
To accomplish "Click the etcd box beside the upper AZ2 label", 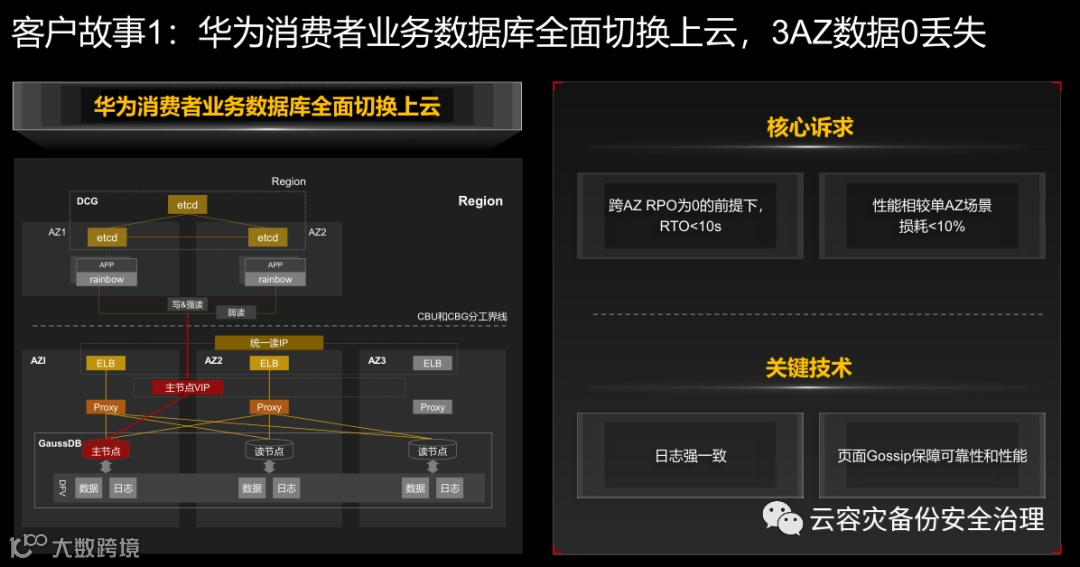I will [267, 238].
